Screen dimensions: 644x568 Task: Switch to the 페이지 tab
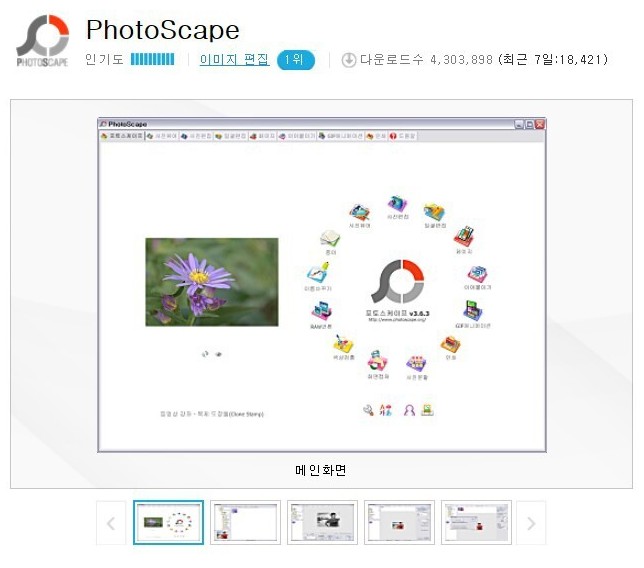262,136
